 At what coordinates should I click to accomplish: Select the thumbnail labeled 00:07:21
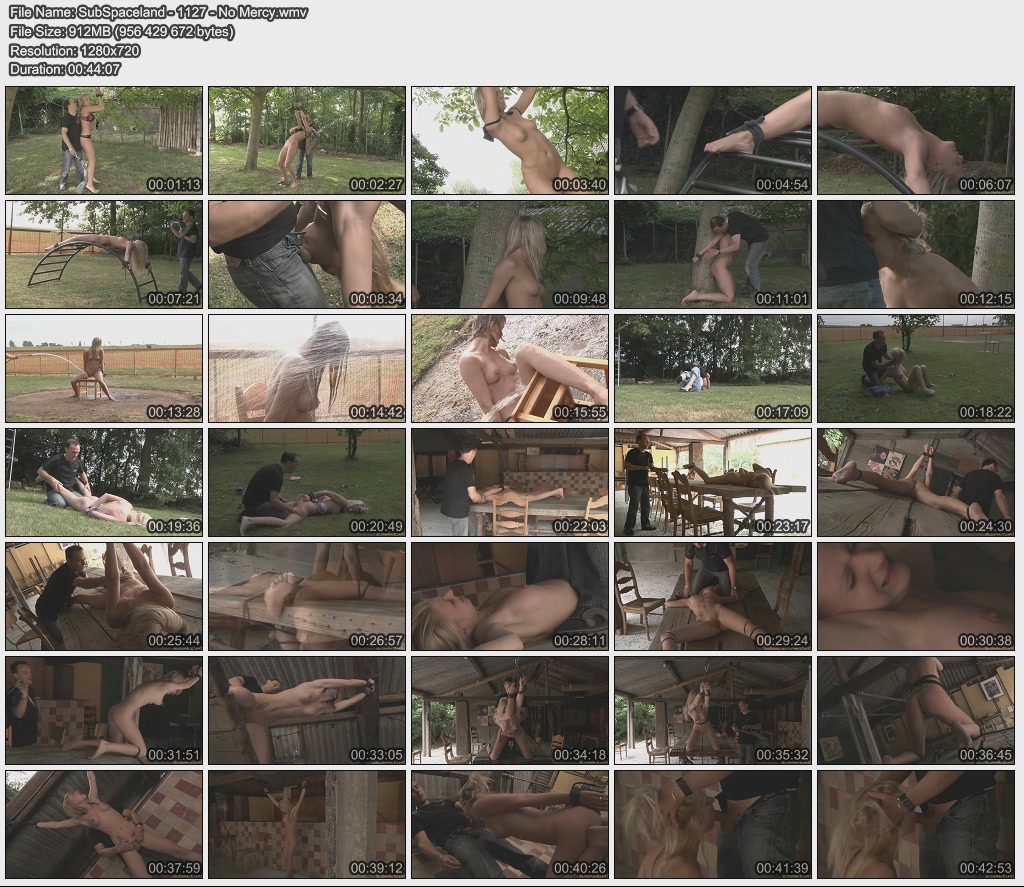pos(104,254)
